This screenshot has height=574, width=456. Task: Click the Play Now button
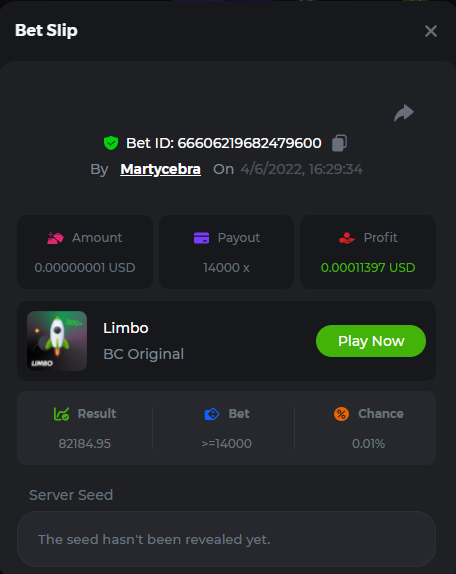(x=371, y=341)
